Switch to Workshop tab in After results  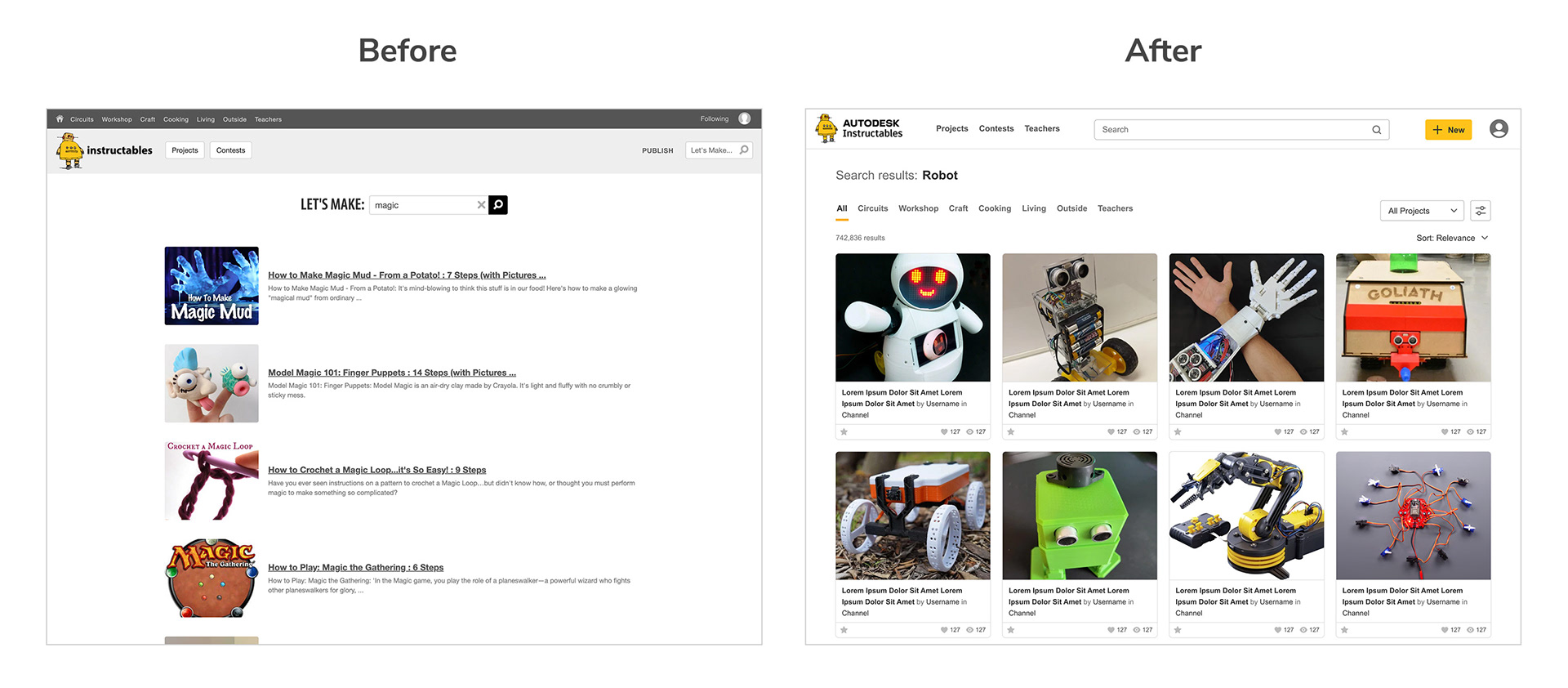click(919, 209)
